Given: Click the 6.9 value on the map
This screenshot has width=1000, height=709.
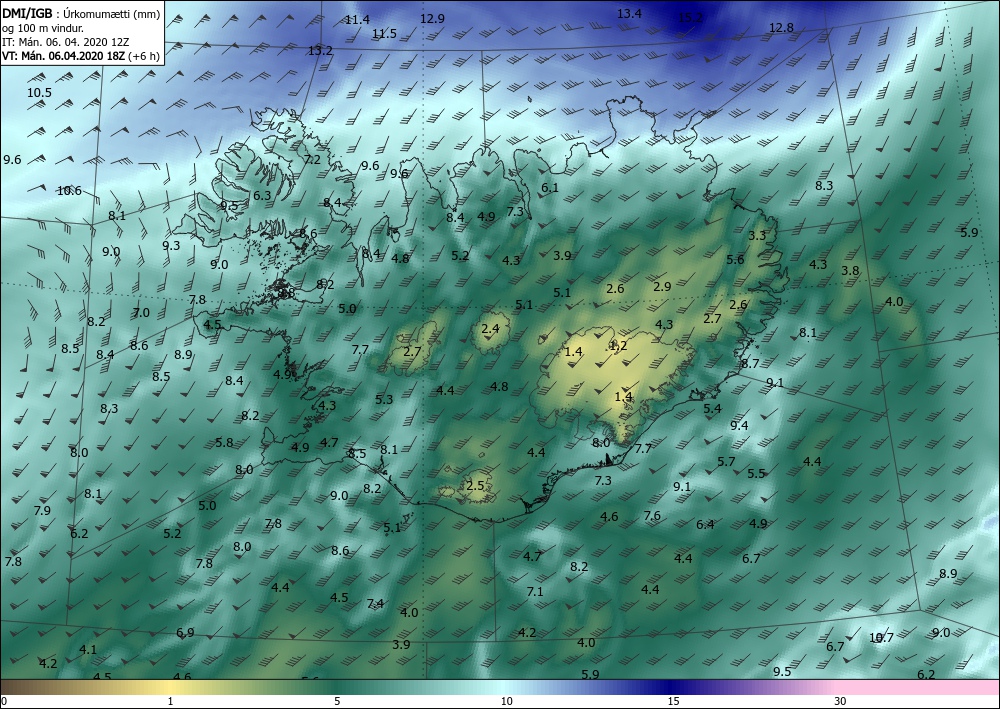Looking at the screenshot, I should click(185, 632).
